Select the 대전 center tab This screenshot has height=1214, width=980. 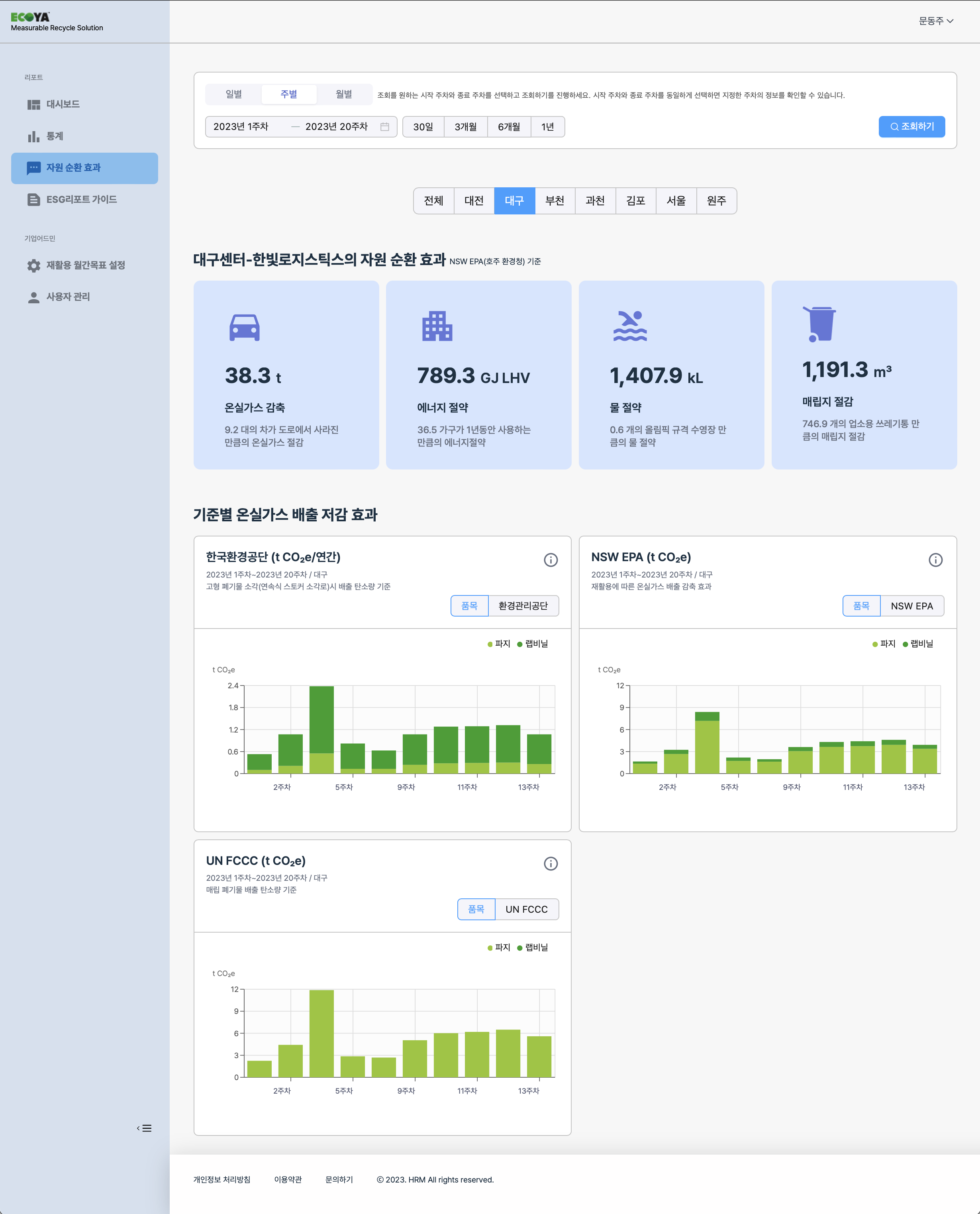(474, 200)
